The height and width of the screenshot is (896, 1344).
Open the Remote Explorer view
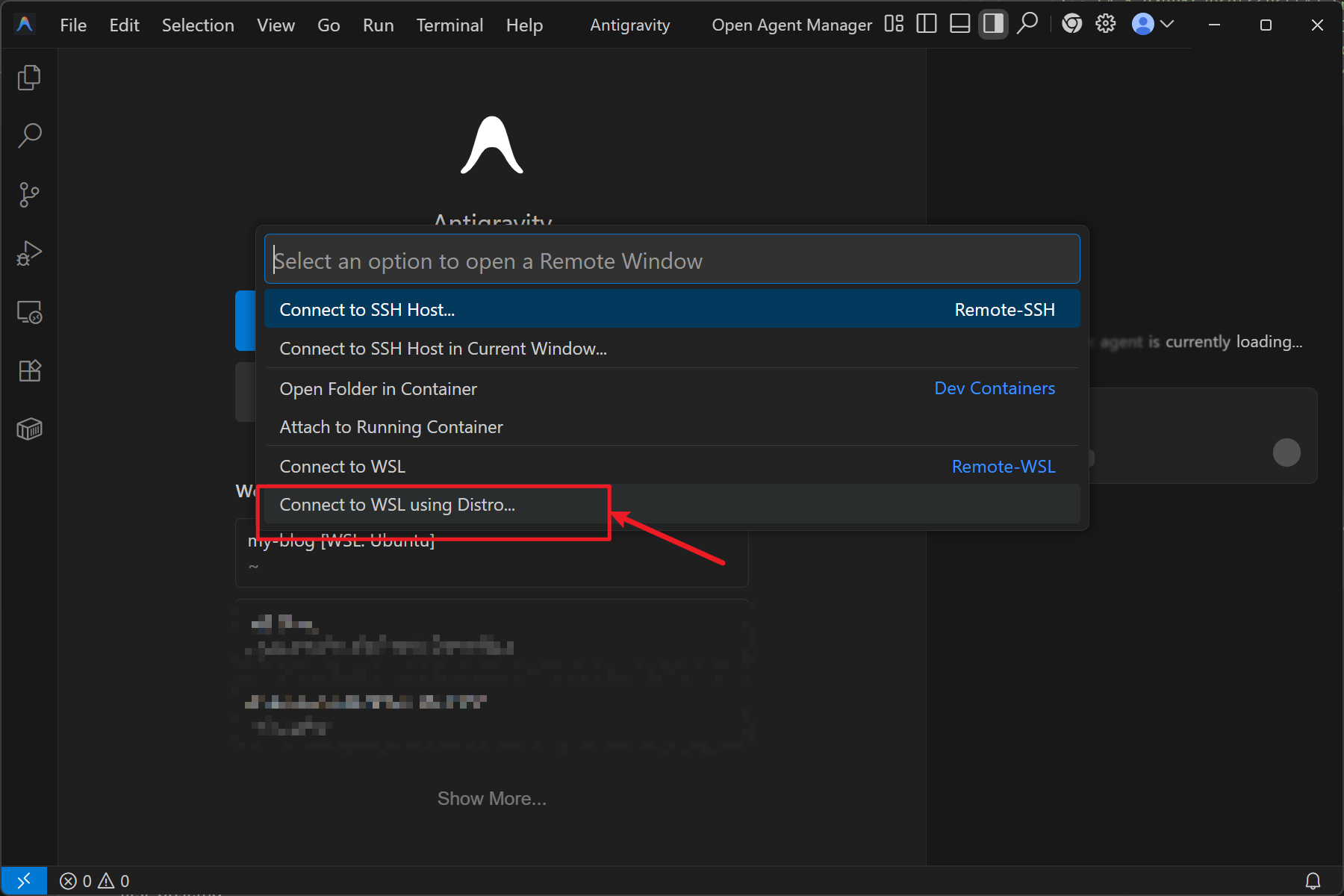(x=29, y=312)
